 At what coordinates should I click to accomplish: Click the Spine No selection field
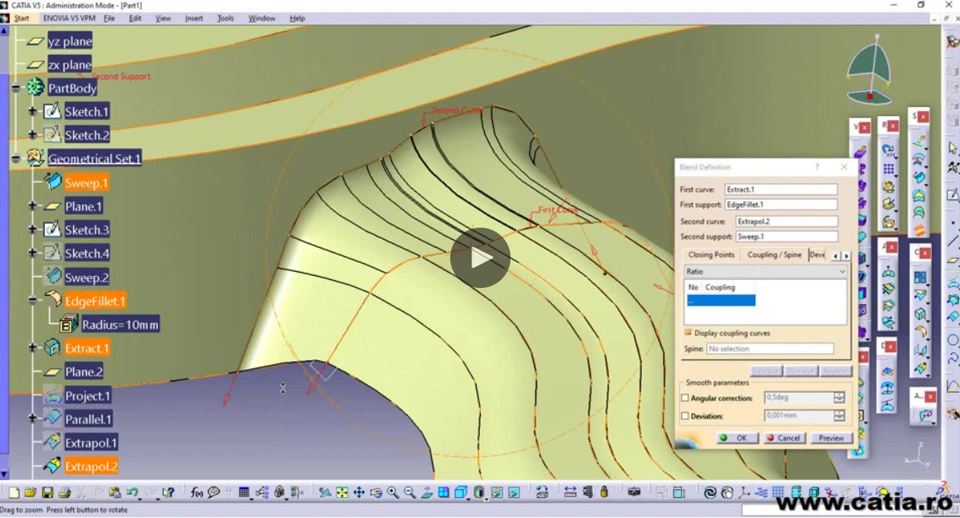[x=770, y=348]
